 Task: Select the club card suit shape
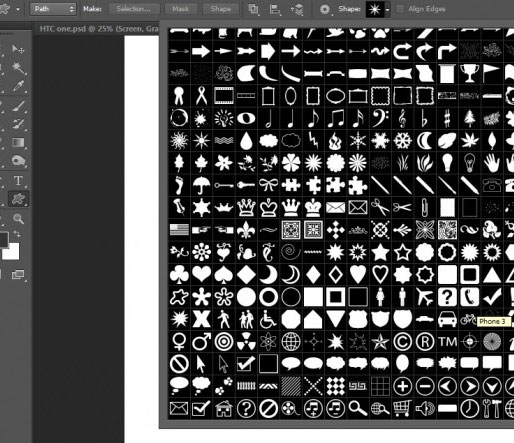(x=179, y=275)
